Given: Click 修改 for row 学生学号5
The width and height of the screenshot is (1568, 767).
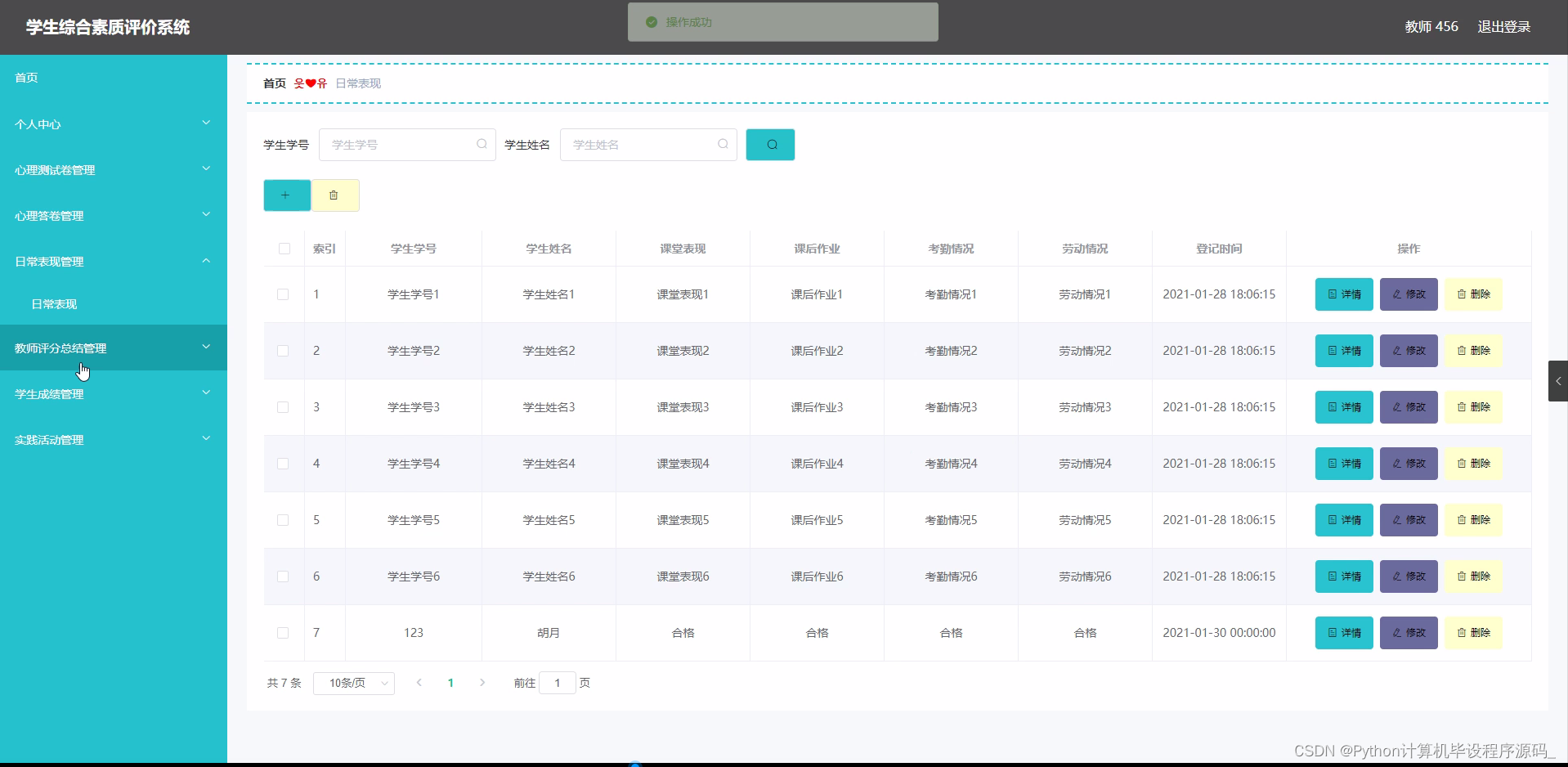Looking at the screenshot, I should (x=1409, y=520).
